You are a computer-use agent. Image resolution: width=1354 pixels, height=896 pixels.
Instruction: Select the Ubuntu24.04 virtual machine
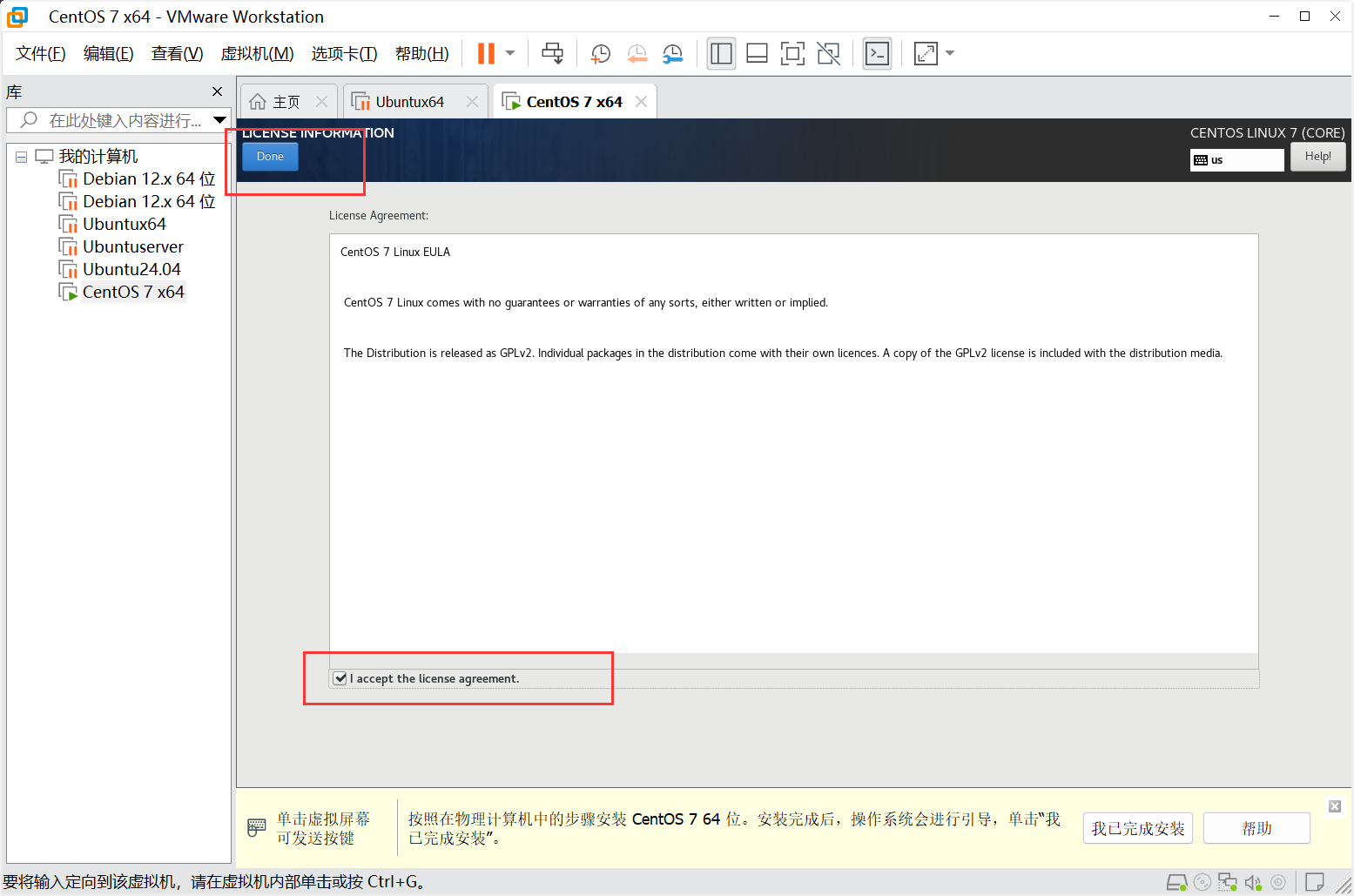132,270
